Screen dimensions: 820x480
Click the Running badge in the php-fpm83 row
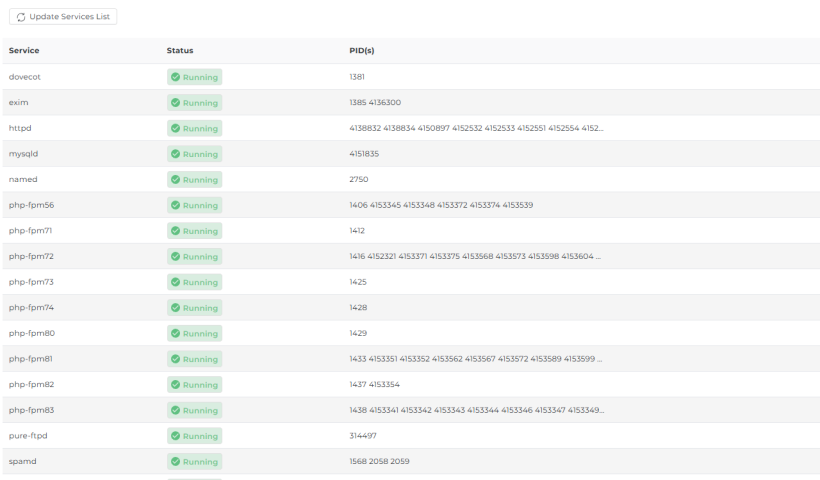(195, 410)
